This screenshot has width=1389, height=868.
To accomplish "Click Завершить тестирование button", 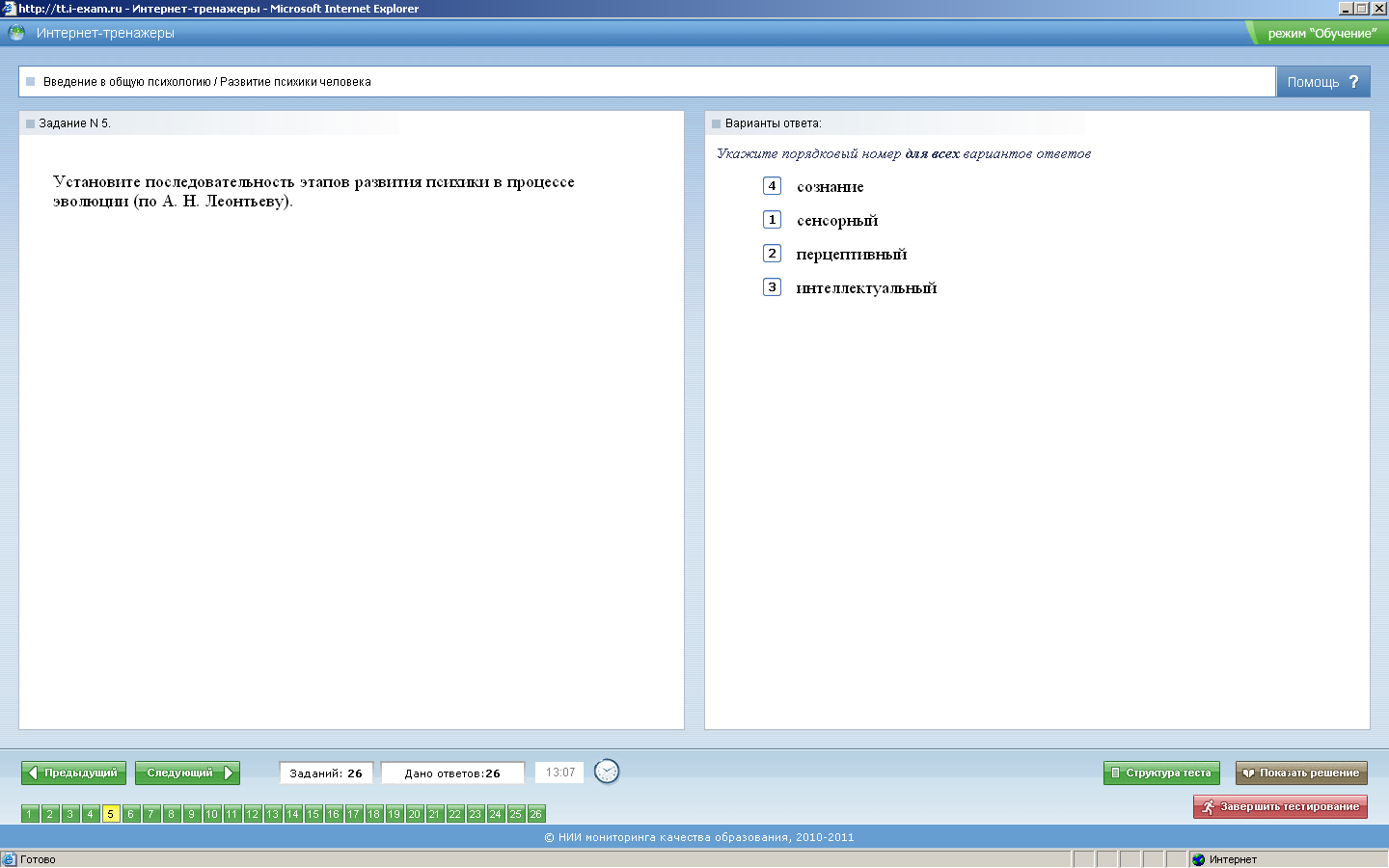I will tap(1280, 806).
